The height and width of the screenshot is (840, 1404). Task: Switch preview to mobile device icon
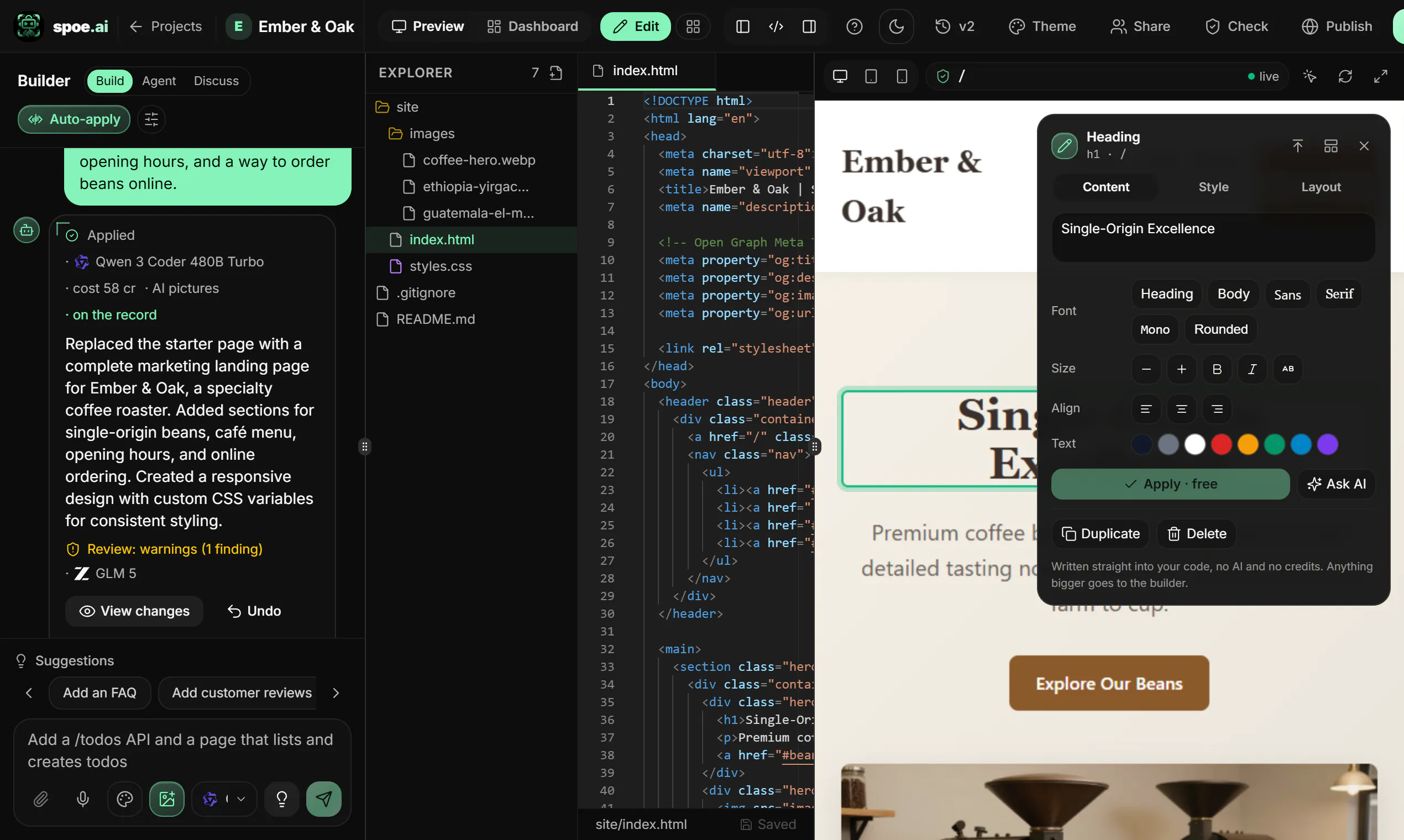coord(902,76)
